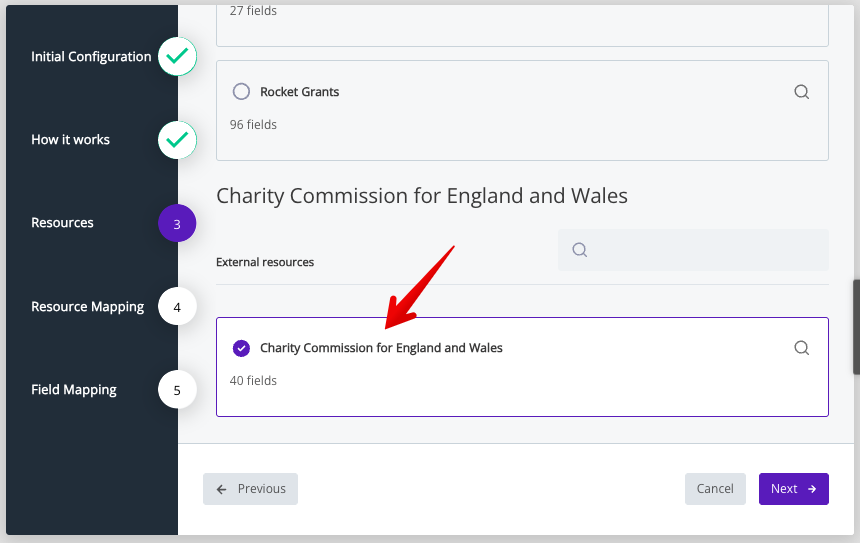Click the external resources search input field
The height and width of the screenshot is (543, 860).
coord(693,250)
